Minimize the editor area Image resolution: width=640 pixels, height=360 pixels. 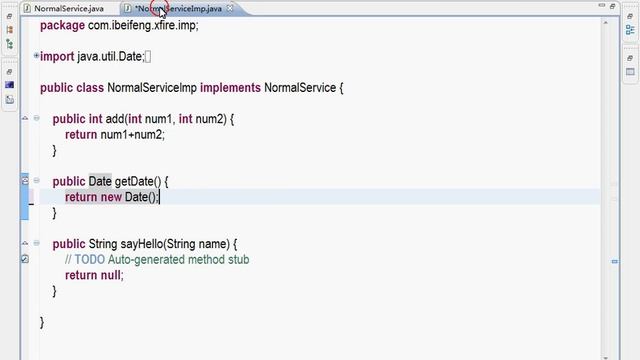pyautogui.click(x=602, y=6)
